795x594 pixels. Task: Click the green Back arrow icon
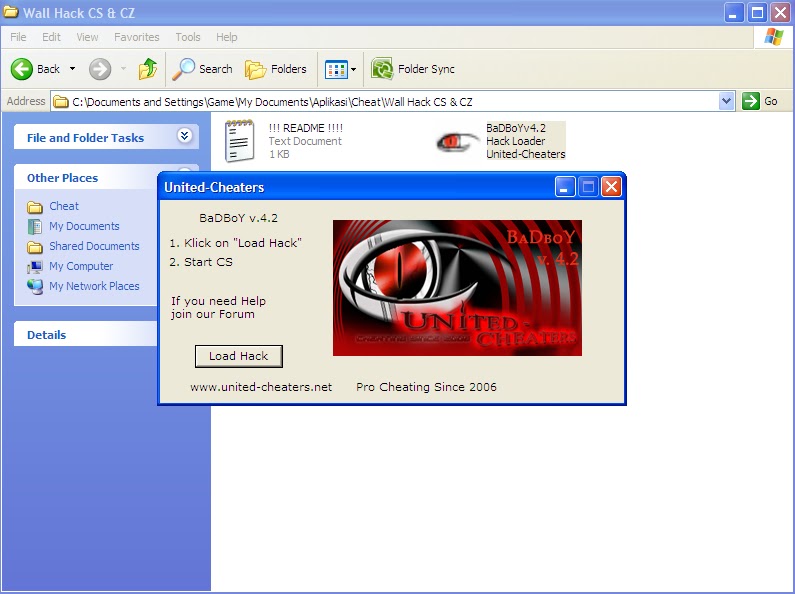click(x=22, y=69)
